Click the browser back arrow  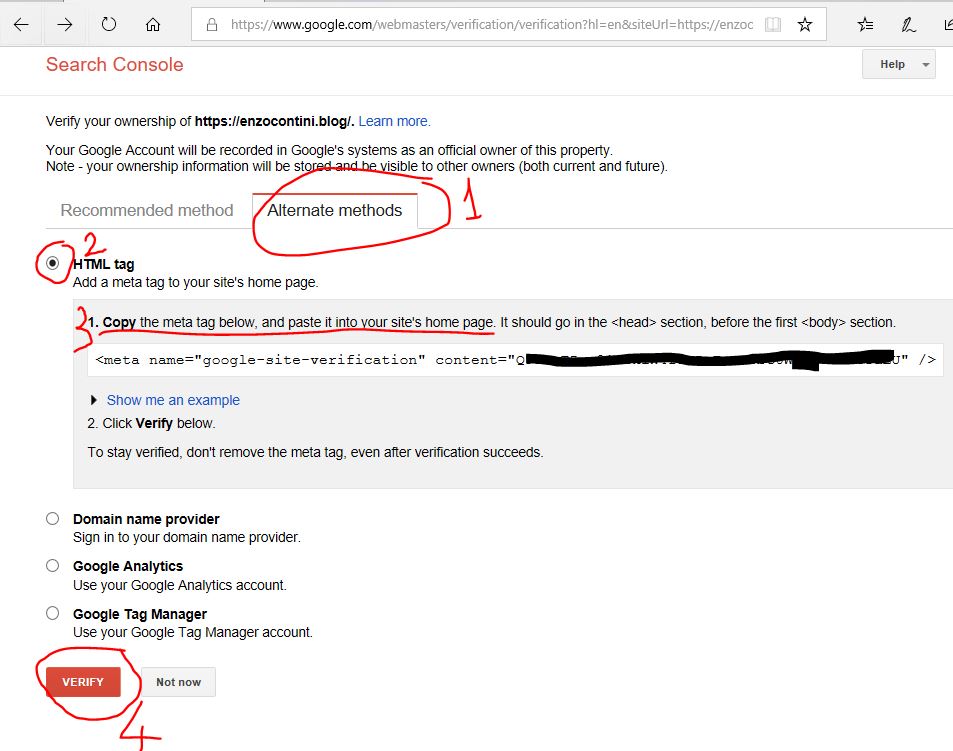[21, 25]
